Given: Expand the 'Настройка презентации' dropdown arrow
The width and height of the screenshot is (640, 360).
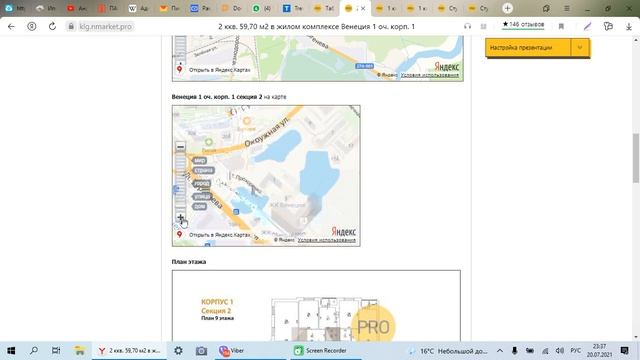Looking at the screenshot, I should [580, 48].
